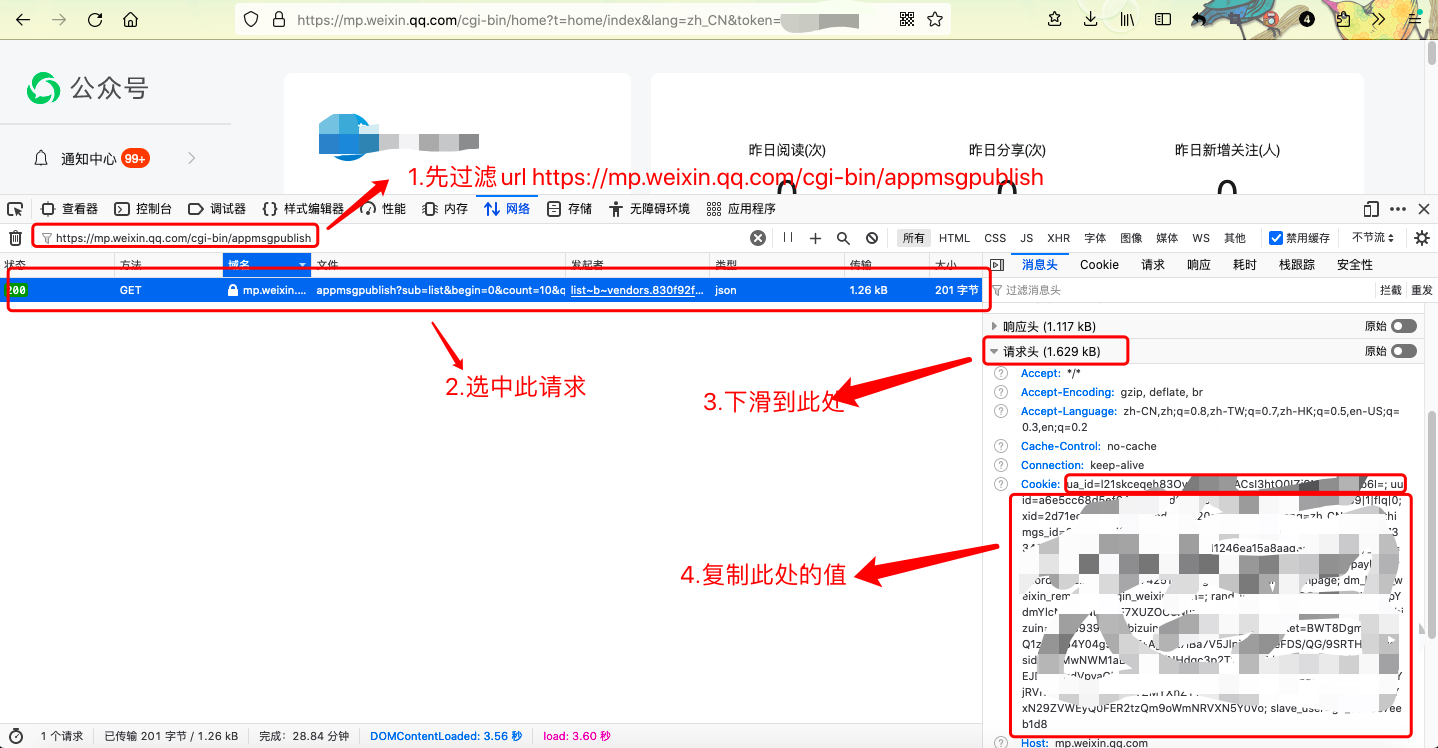
Task: Click the help icon beside Cache-Control
Action: click(1001, 446)
